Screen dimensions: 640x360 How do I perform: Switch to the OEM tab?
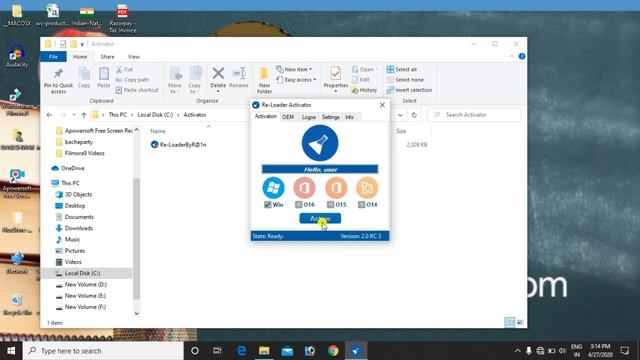[x=288, y=117]
